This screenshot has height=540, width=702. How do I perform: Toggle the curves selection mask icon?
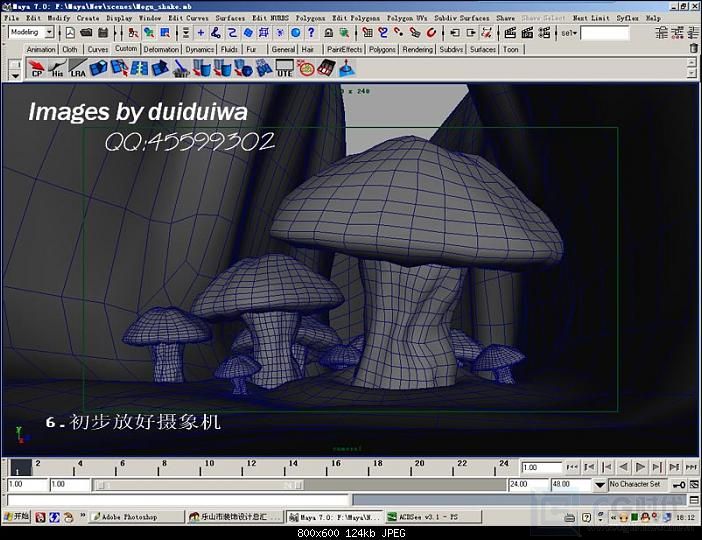232,33
